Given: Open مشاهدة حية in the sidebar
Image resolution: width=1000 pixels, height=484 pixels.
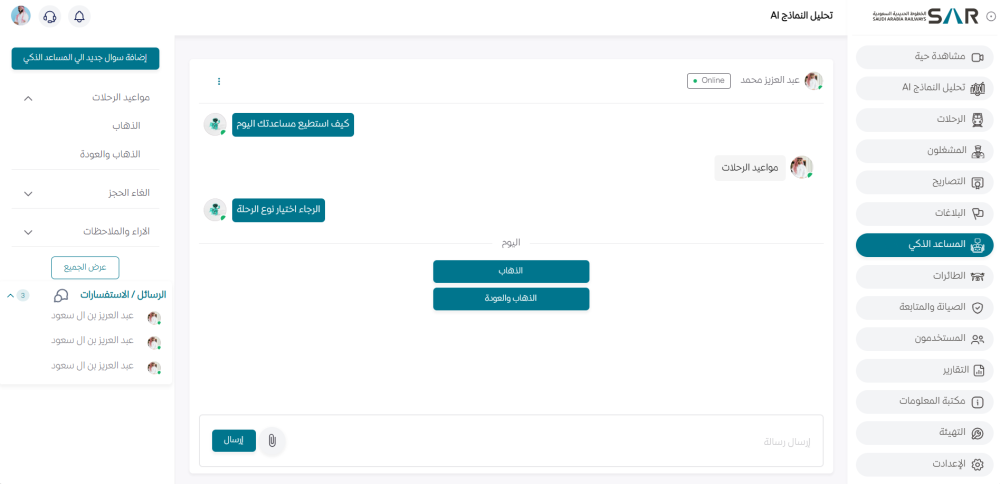Looking at the screenshot, I should (924, 57).
